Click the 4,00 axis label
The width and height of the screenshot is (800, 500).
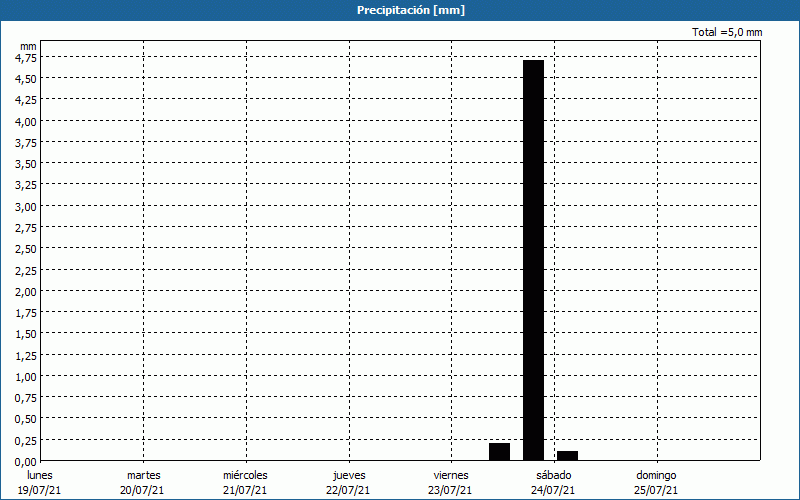click(x=26, y=122)
